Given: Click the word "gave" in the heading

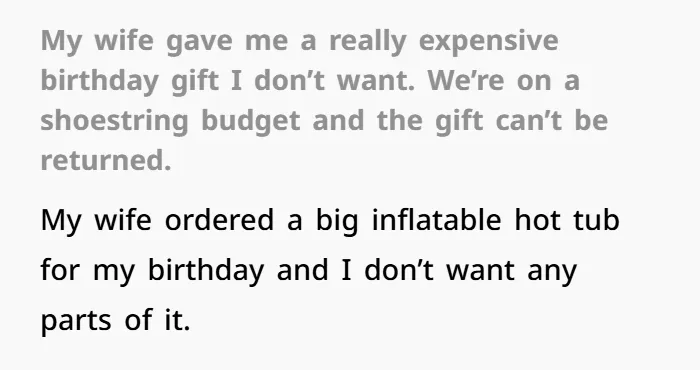Looking at the screenshot, I should tap(199, 42).
